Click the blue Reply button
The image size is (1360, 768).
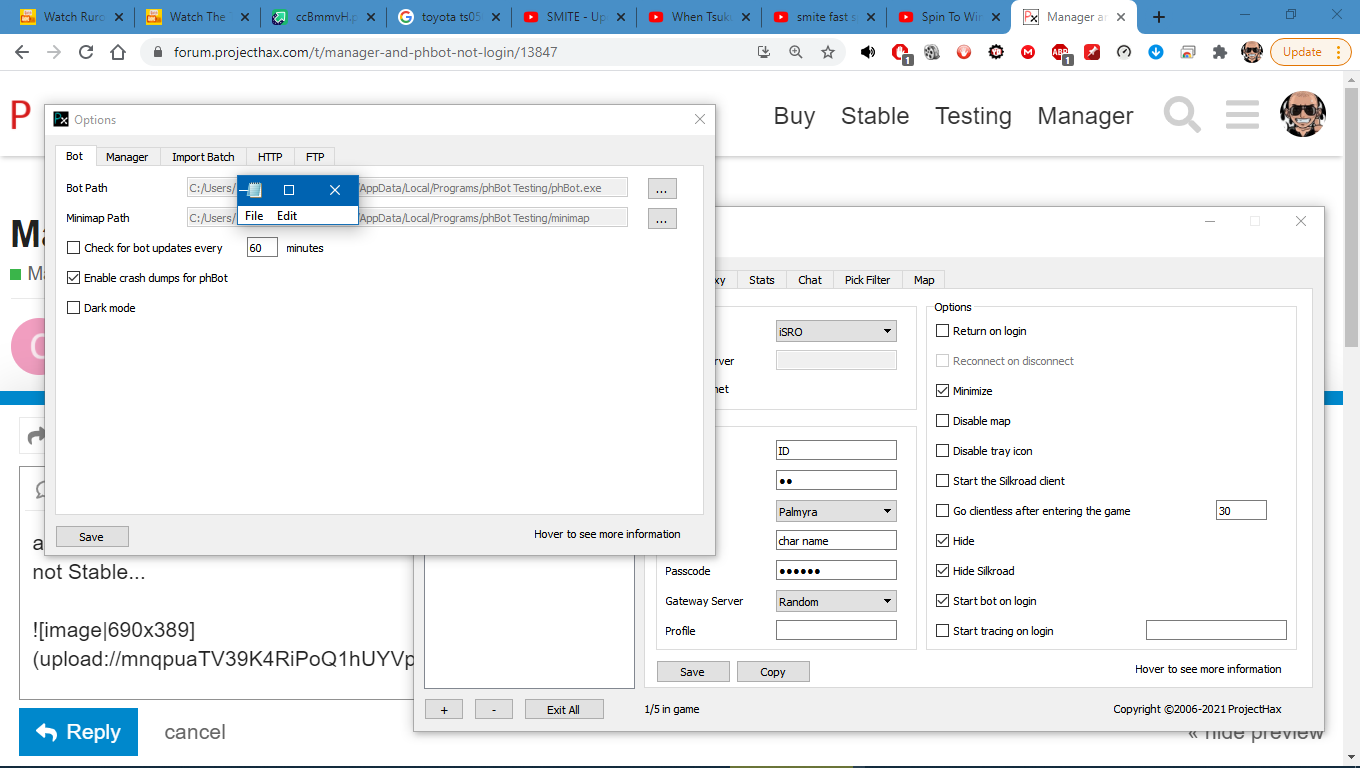78,732
